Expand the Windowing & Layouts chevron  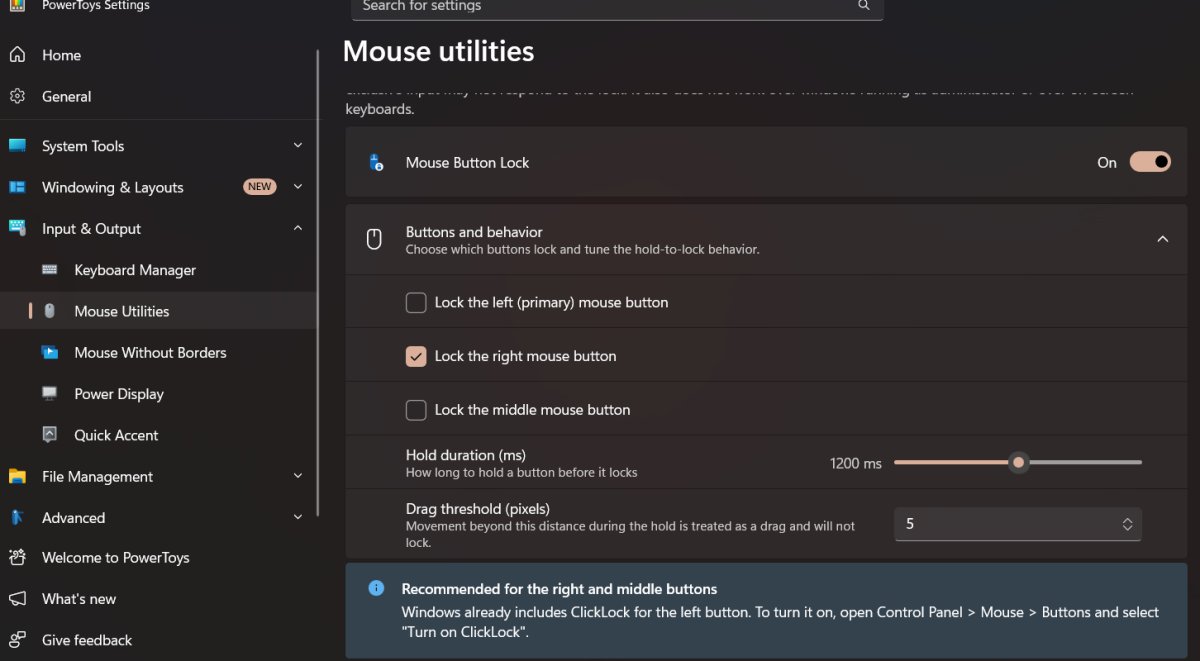click(298, 187)
